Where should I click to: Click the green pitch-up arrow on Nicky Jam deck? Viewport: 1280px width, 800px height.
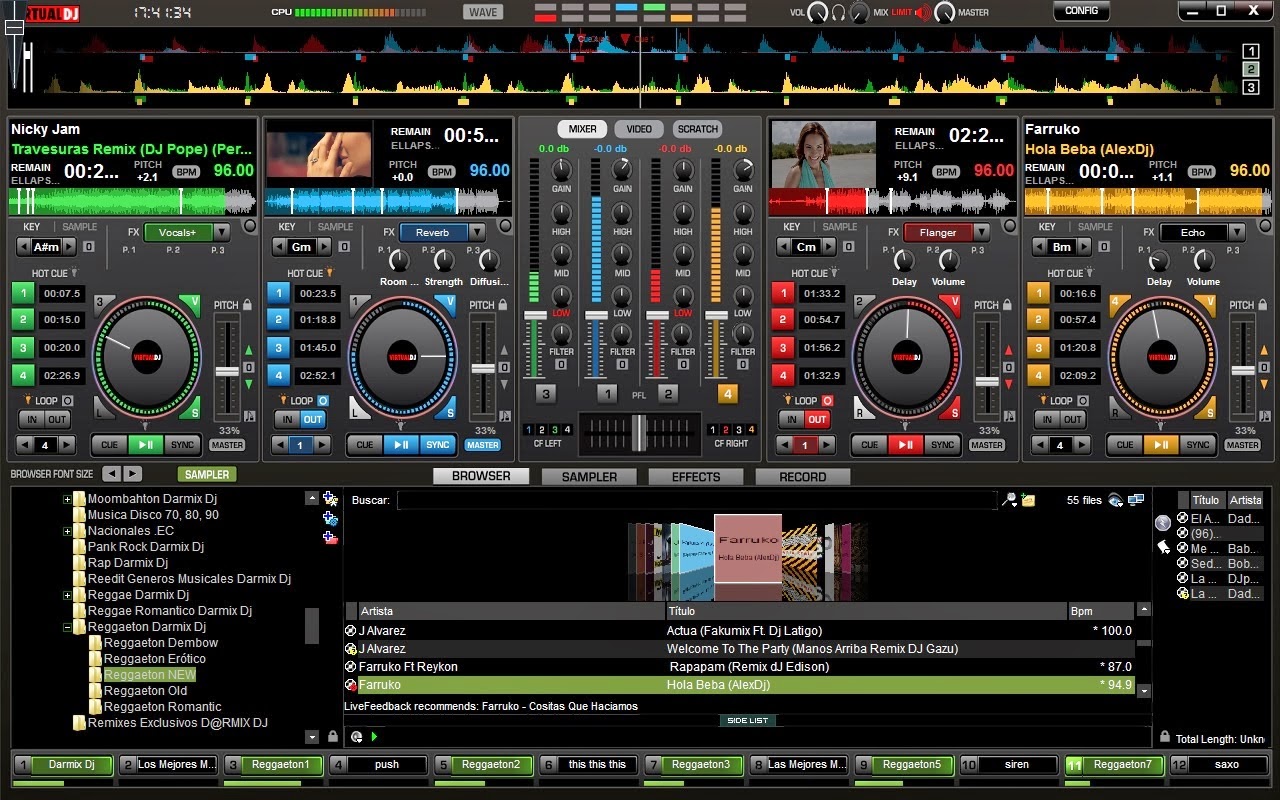pos(248,350)
